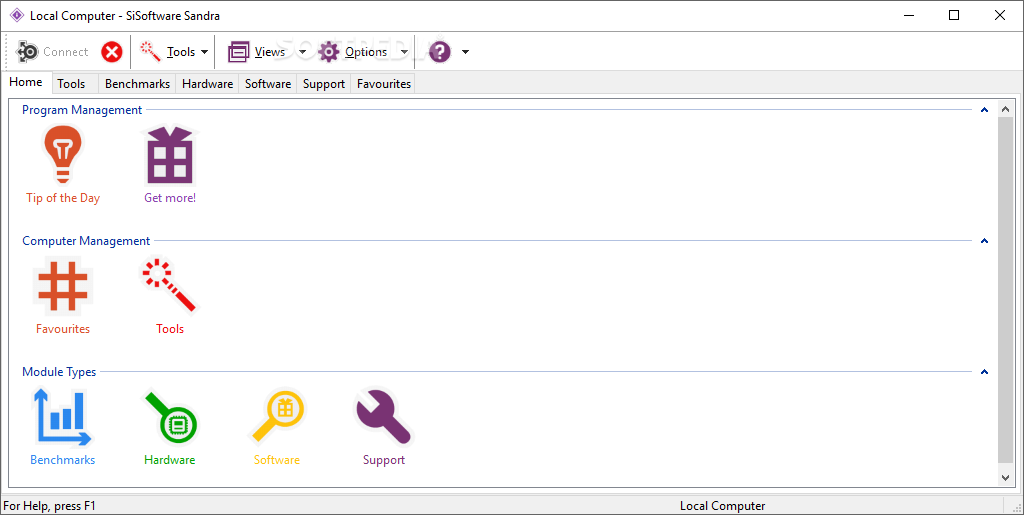The width and height of the screenshot is (1024, 515).
Task: Open the Software magnifier icon
Action: (277, 417)
